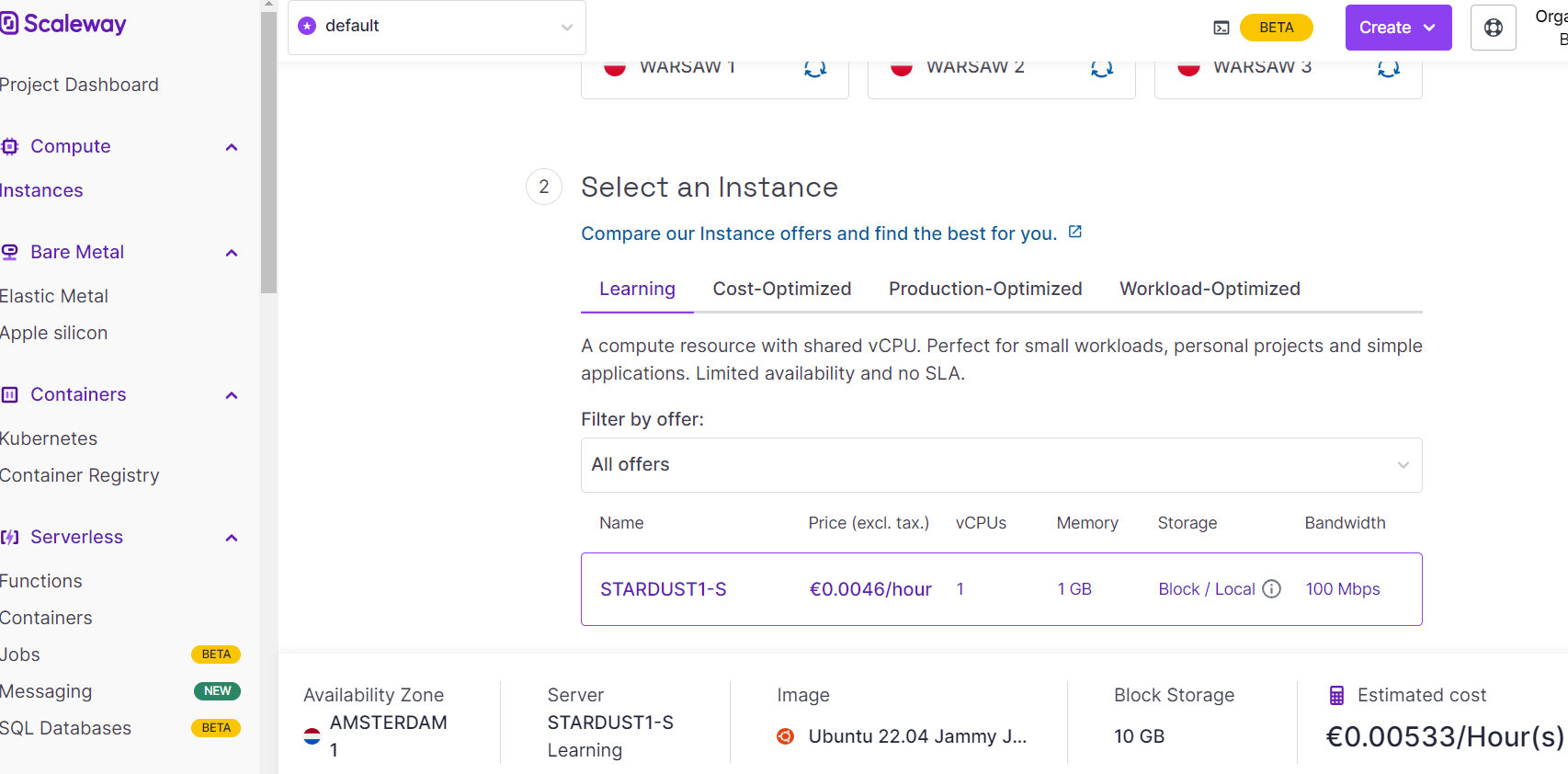Click the Compute section chip icon

click(10, 146)
